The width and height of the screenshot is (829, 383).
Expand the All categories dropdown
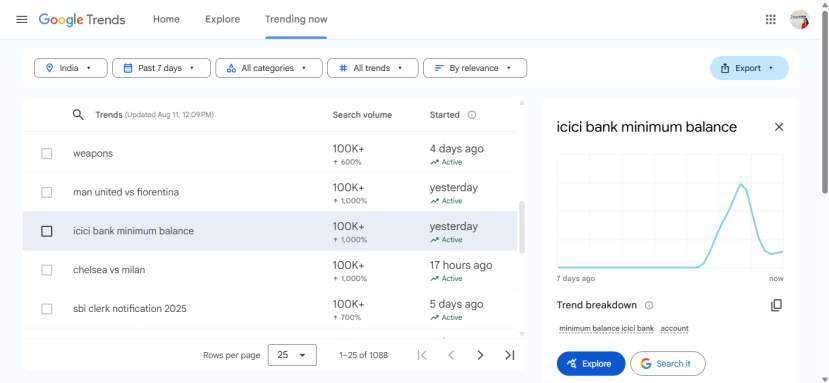click(269, 68)
